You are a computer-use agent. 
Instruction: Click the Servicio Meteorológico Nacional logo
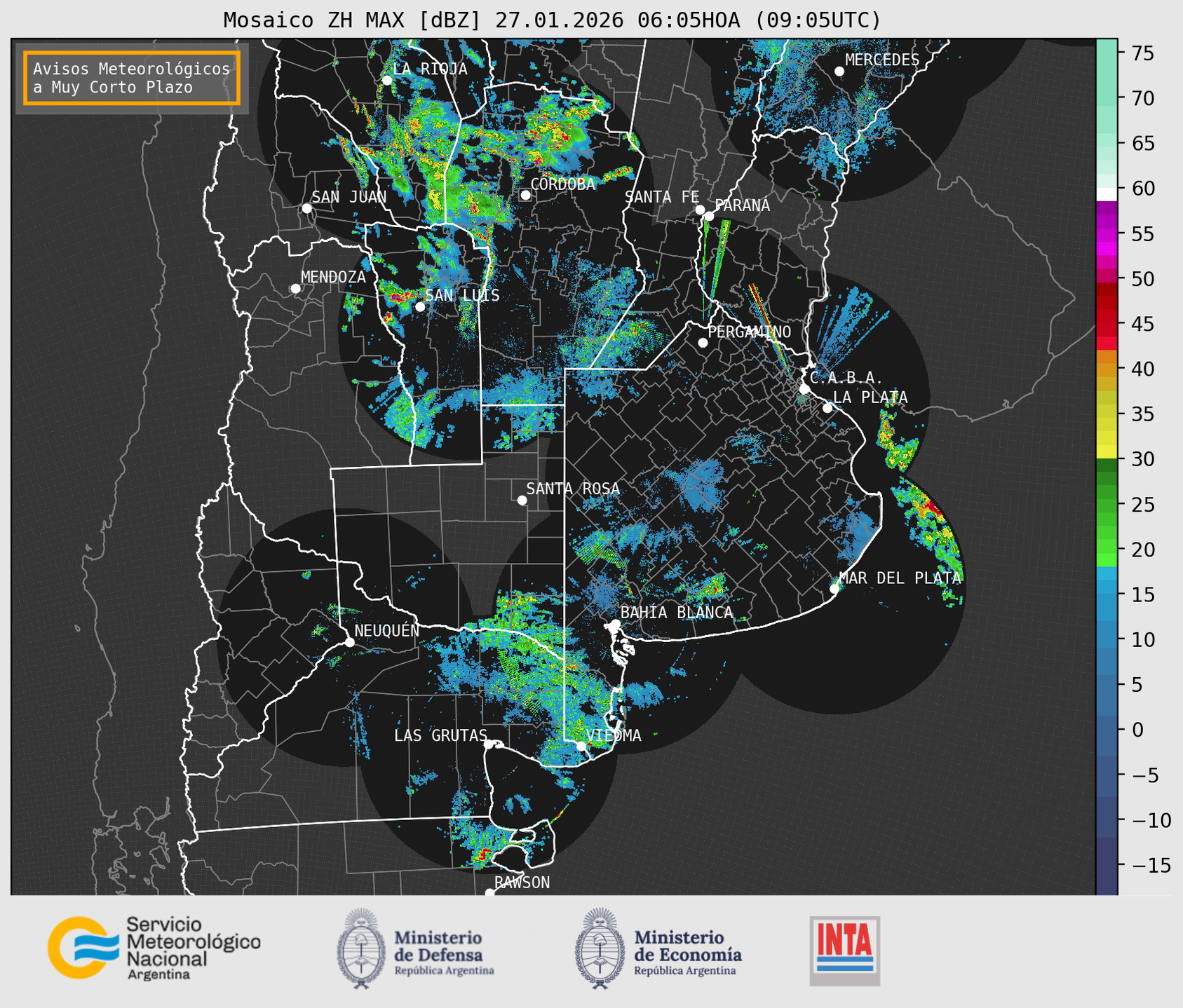[x=154, y=948]
